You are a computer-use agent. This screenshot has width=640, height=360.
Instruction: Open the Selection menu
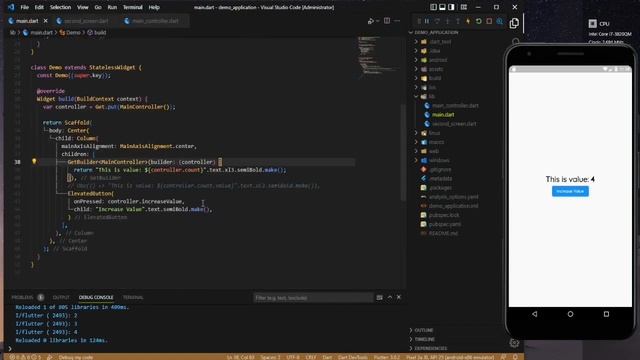(x=60, y=7)
